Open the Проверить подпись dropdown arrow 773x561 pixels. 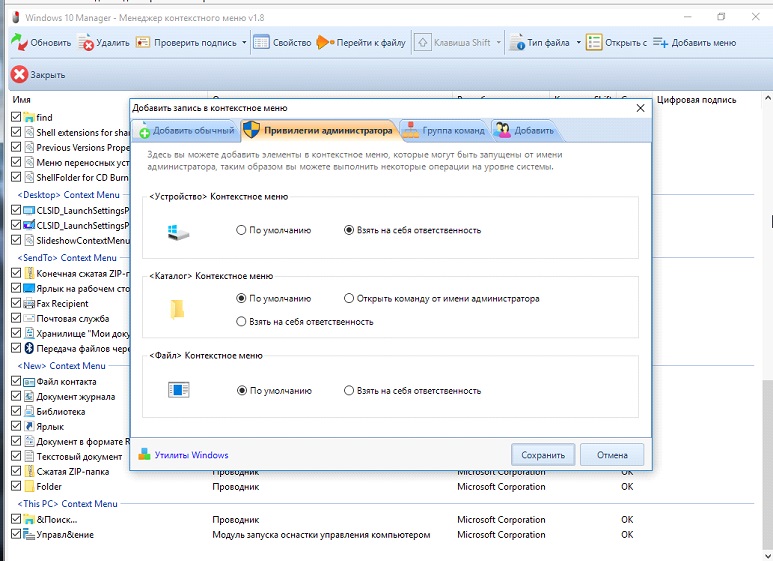tap(244, 43)
